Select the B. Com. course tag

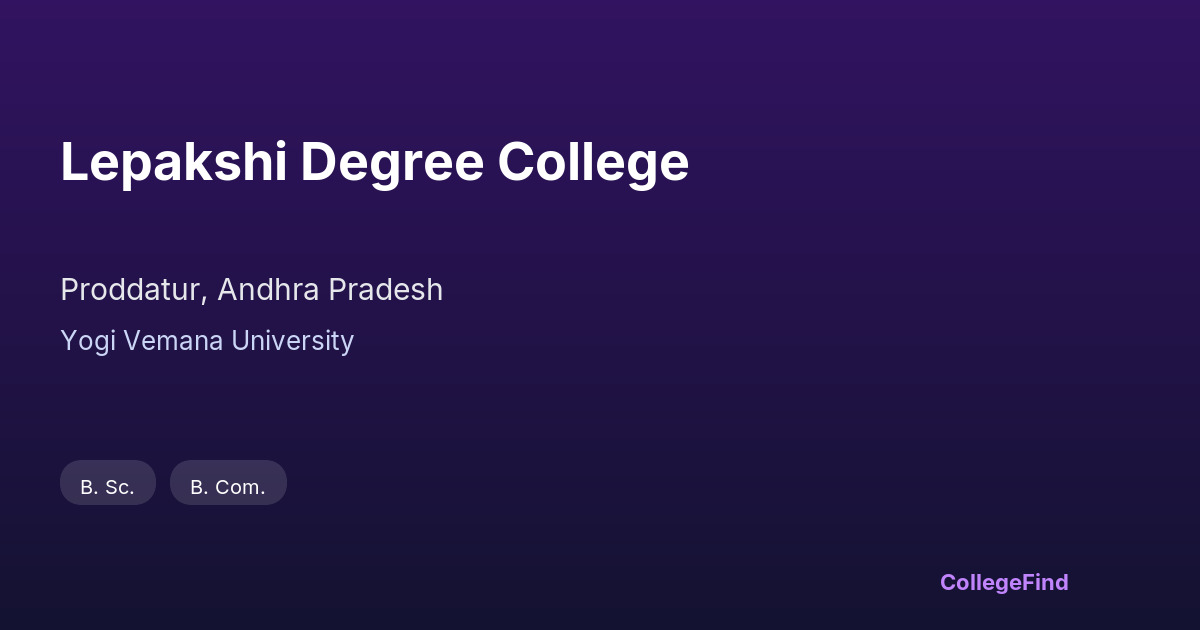pos(228,483)
